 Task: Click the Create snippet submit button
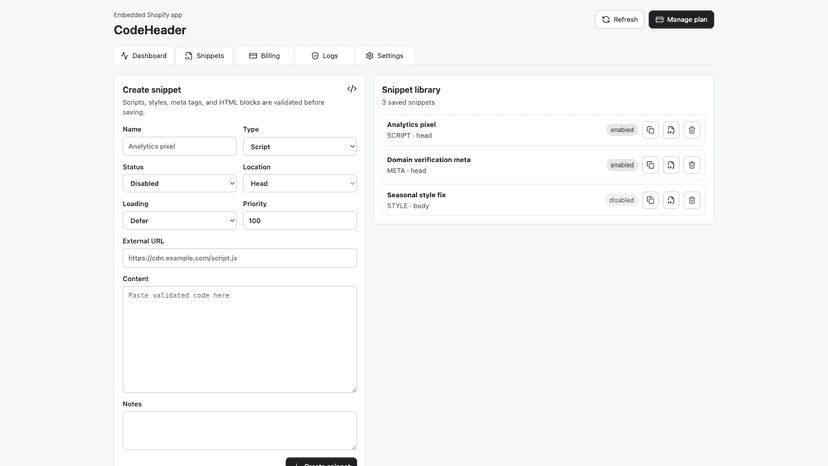click(x=321, y=462)
